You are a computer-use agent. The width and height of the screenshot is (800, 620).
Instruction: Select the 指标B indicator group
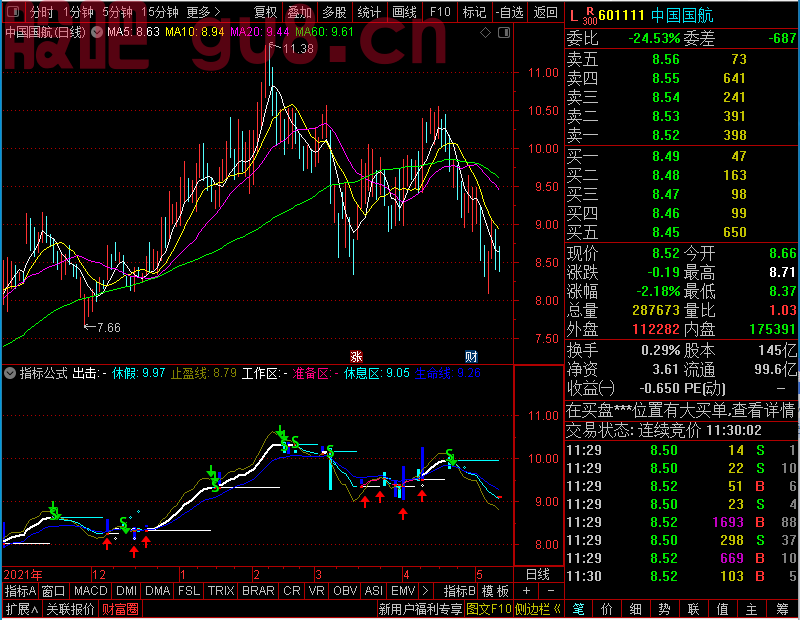pyautogui.click(x=460, y=591)
